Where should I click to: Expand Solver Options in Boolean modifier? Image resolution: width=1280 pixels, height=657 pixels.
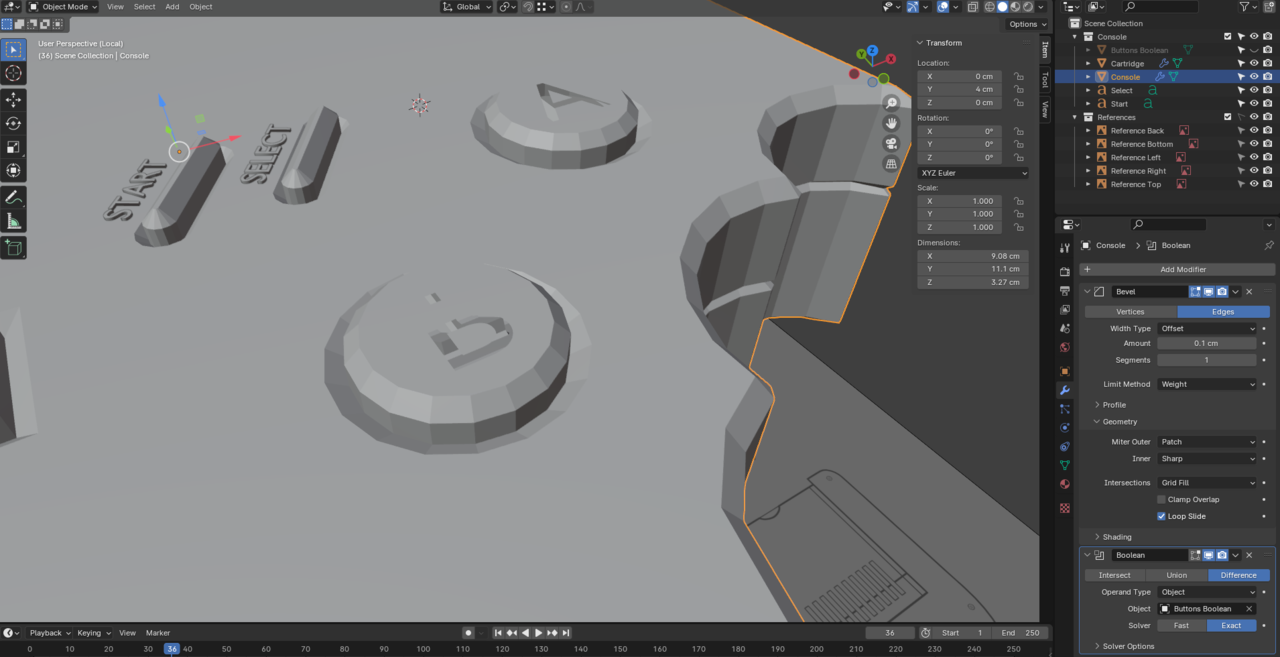(1126, 646)
